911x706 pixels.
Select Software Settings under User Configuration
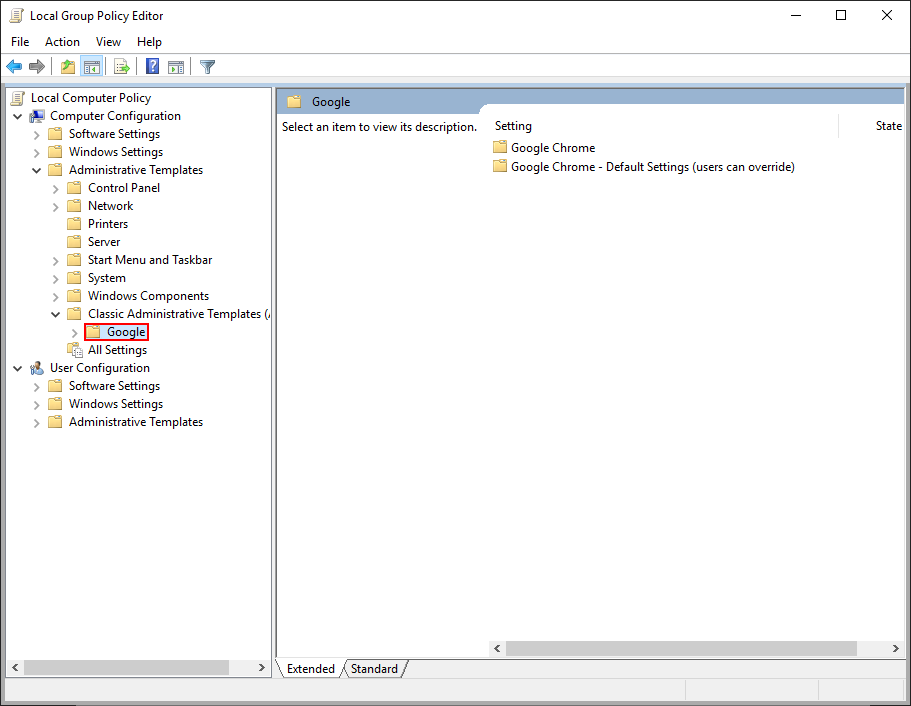114,386
